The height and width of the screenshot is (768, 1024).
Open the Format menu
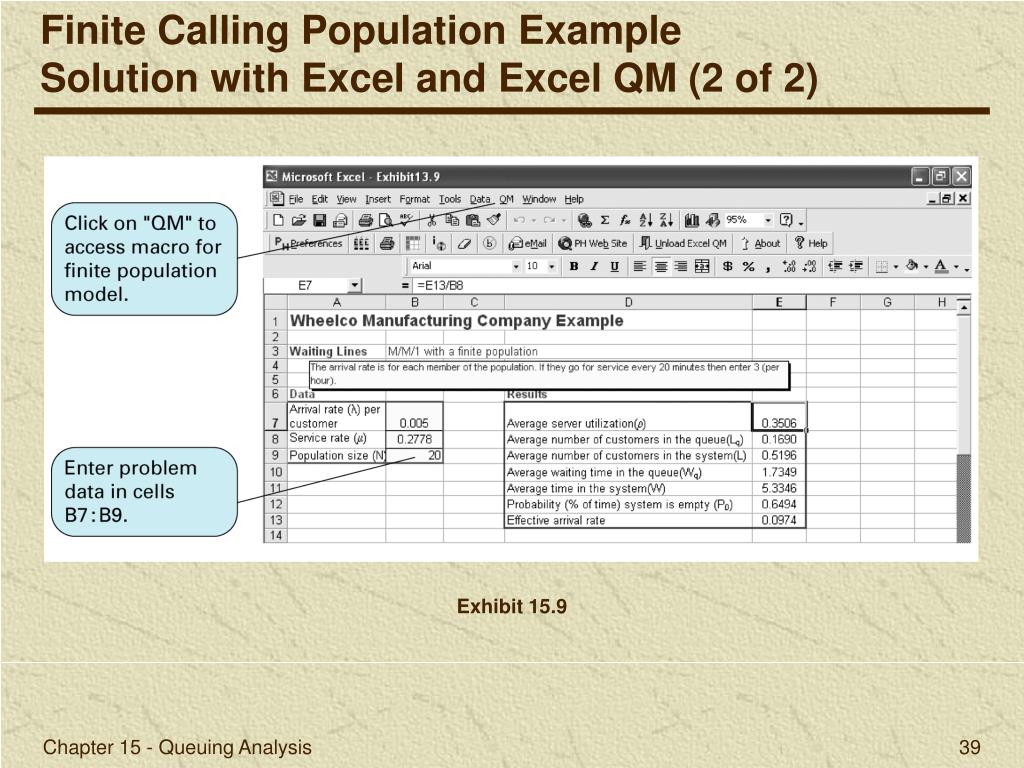click(415, 199)
